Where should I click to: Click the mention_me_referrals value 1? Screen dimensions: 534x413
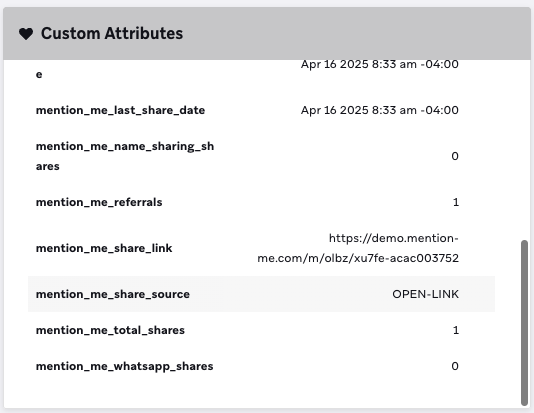(x=456, y=202)
